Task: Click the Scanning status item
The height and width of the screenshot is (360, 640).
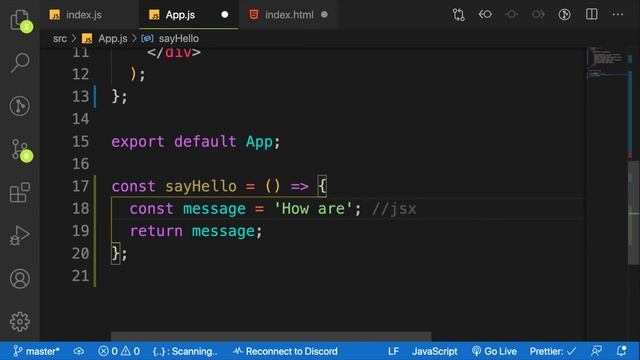Action: pos(185,351)
